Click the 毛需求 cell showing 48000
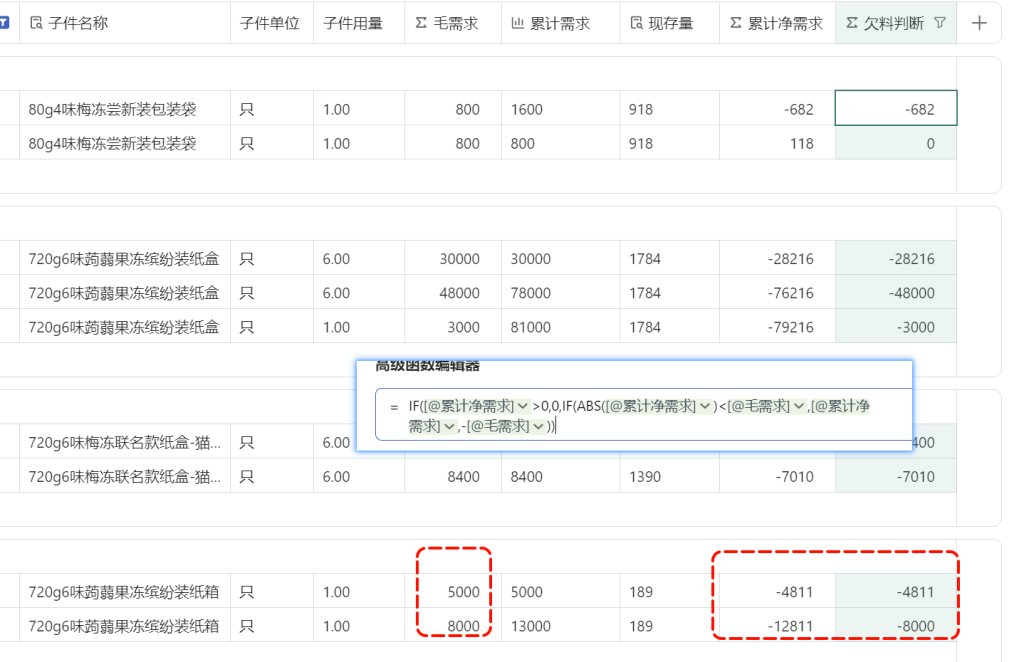The width and height of the screenshot is (1024, 662). pos(453,292)
